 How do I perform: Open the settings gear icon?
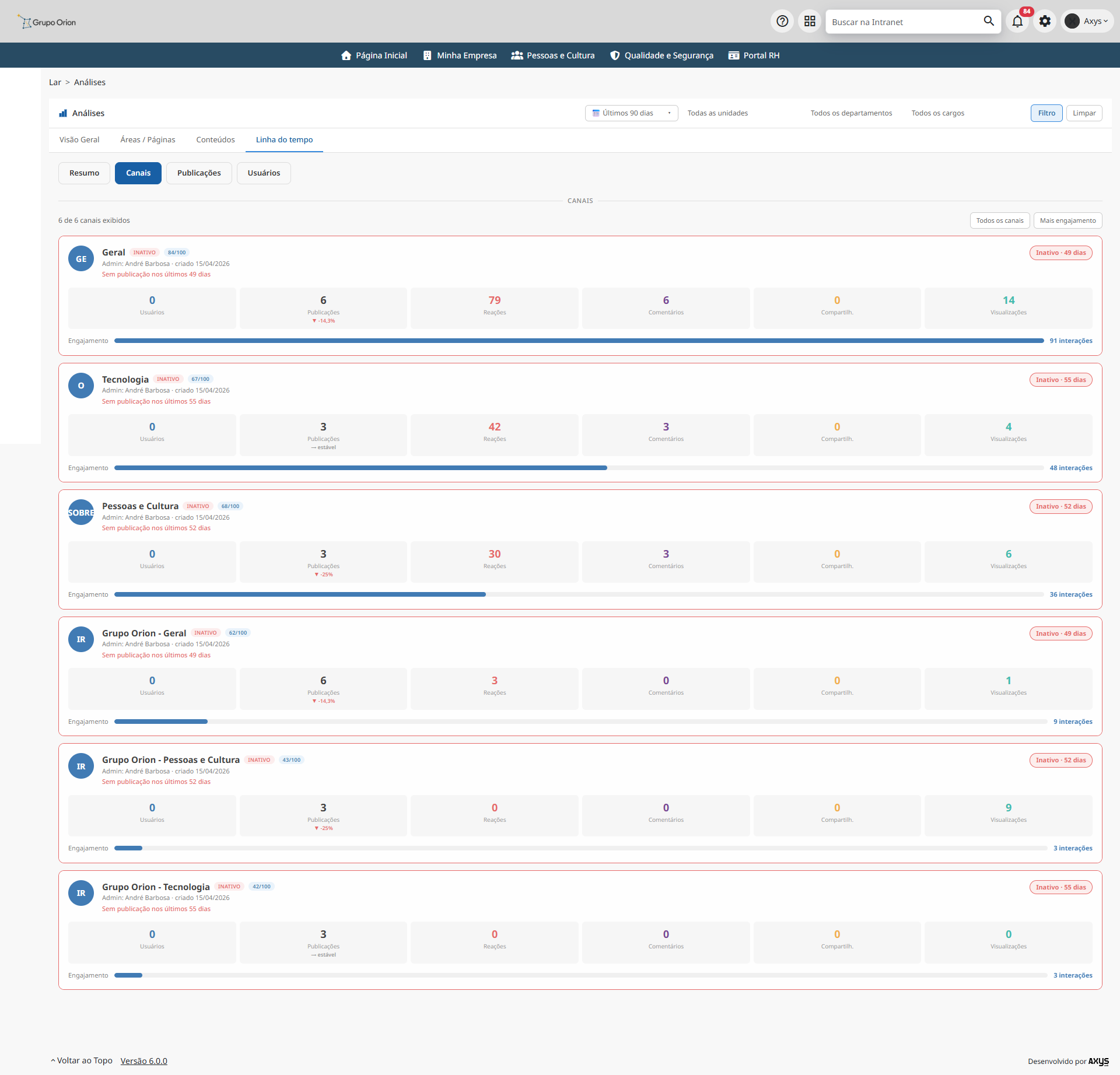click(x=1045, y=22)
